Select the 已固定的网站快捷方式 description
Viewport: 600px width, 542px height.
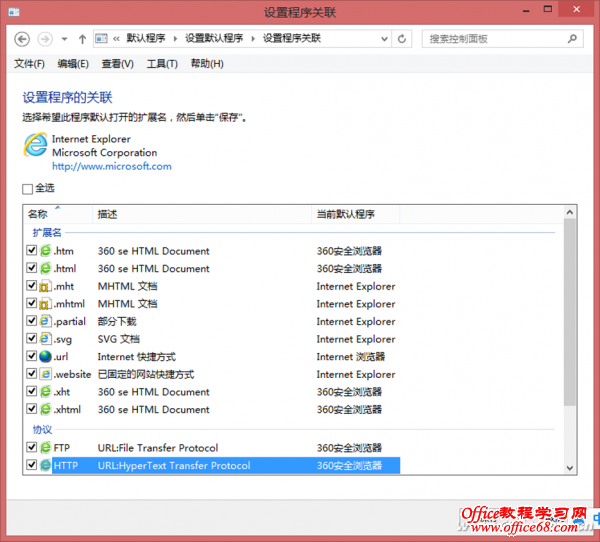(146, 374)
